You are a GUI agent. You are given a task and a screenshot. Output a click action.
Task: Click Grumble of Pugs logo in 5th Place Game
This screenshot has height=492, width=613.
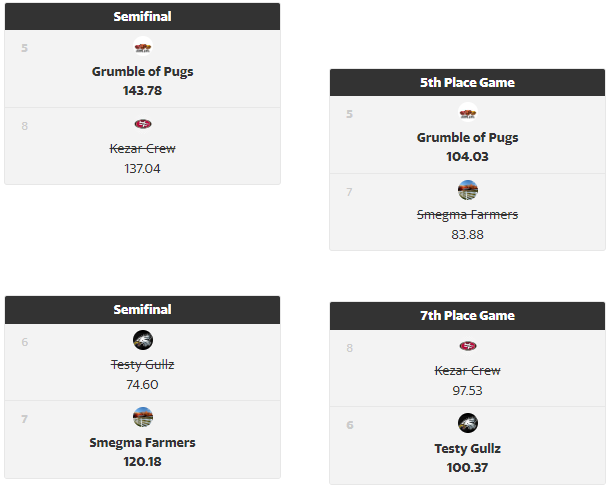(468, 112)
